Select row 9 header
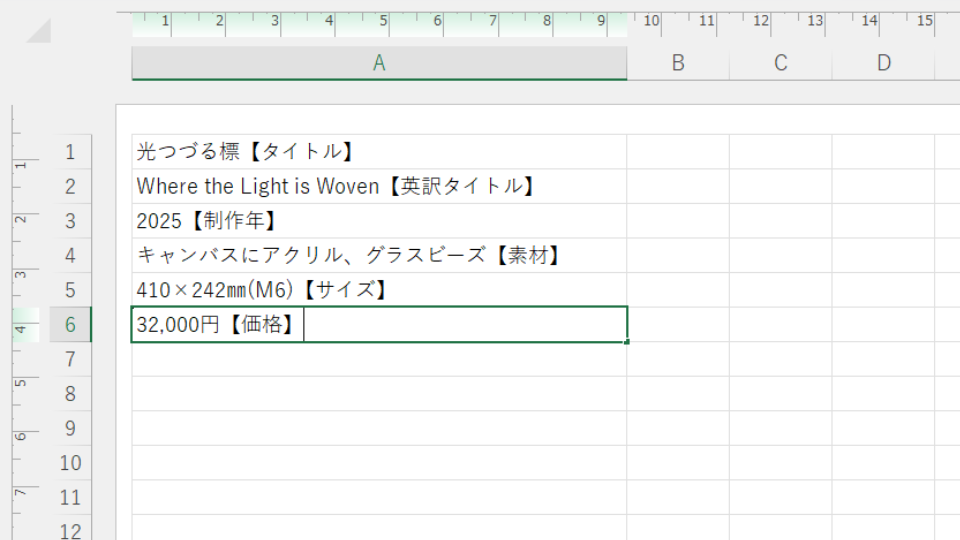Screen dimensions: 960x540 [70, 428]
